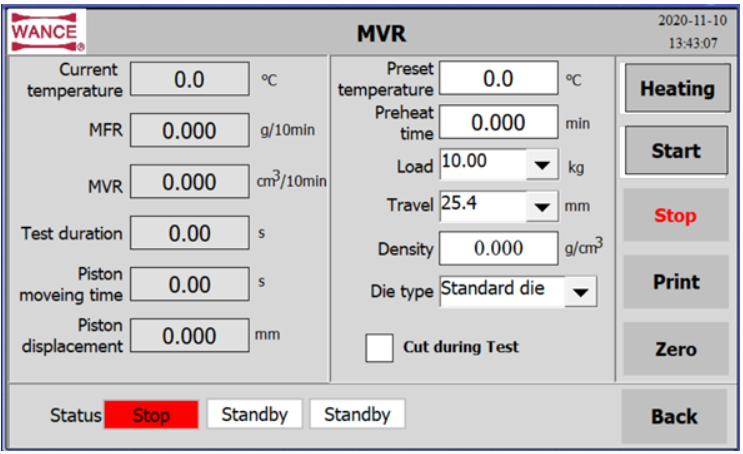Select the Preheat time input field
This screenshot has width=743, height=454.
pyautogui.click(x=498, y=122)
